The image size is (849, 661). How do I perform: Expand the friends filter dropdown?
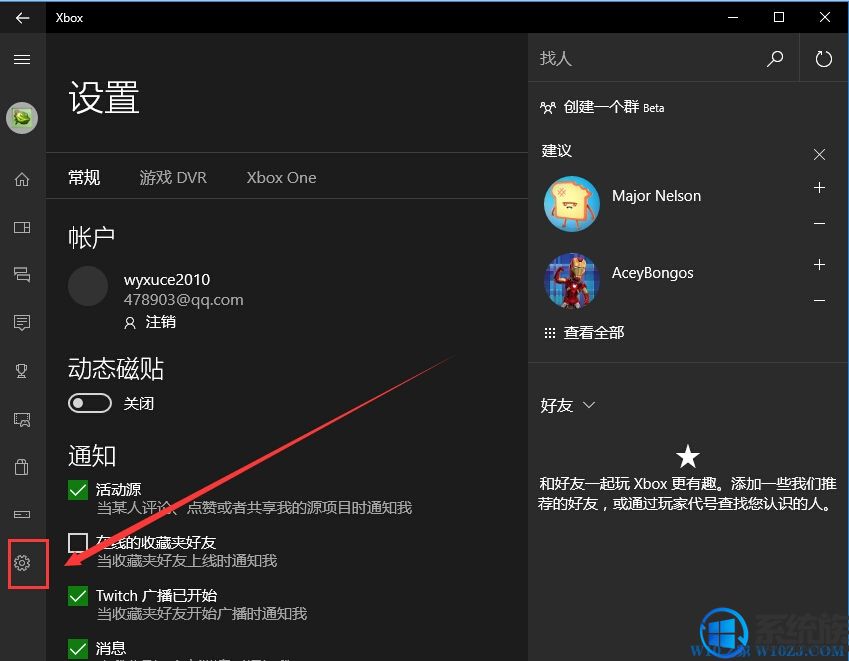pos(589,405)
